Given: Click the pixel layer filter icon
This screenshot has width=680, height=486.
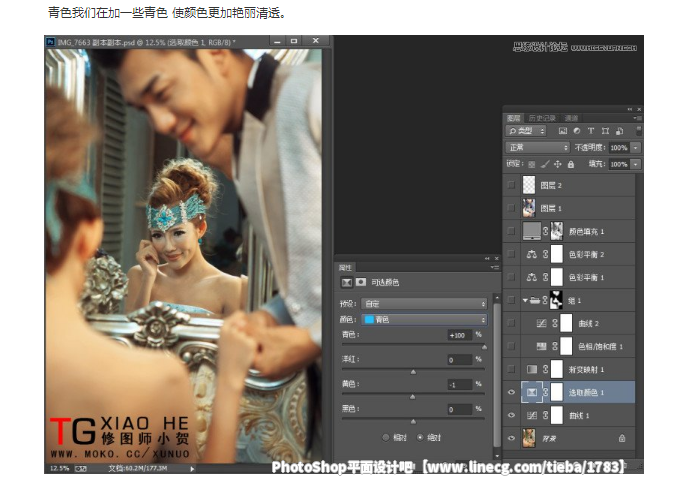Looking at the screenshot, I should tap(562, 130).
